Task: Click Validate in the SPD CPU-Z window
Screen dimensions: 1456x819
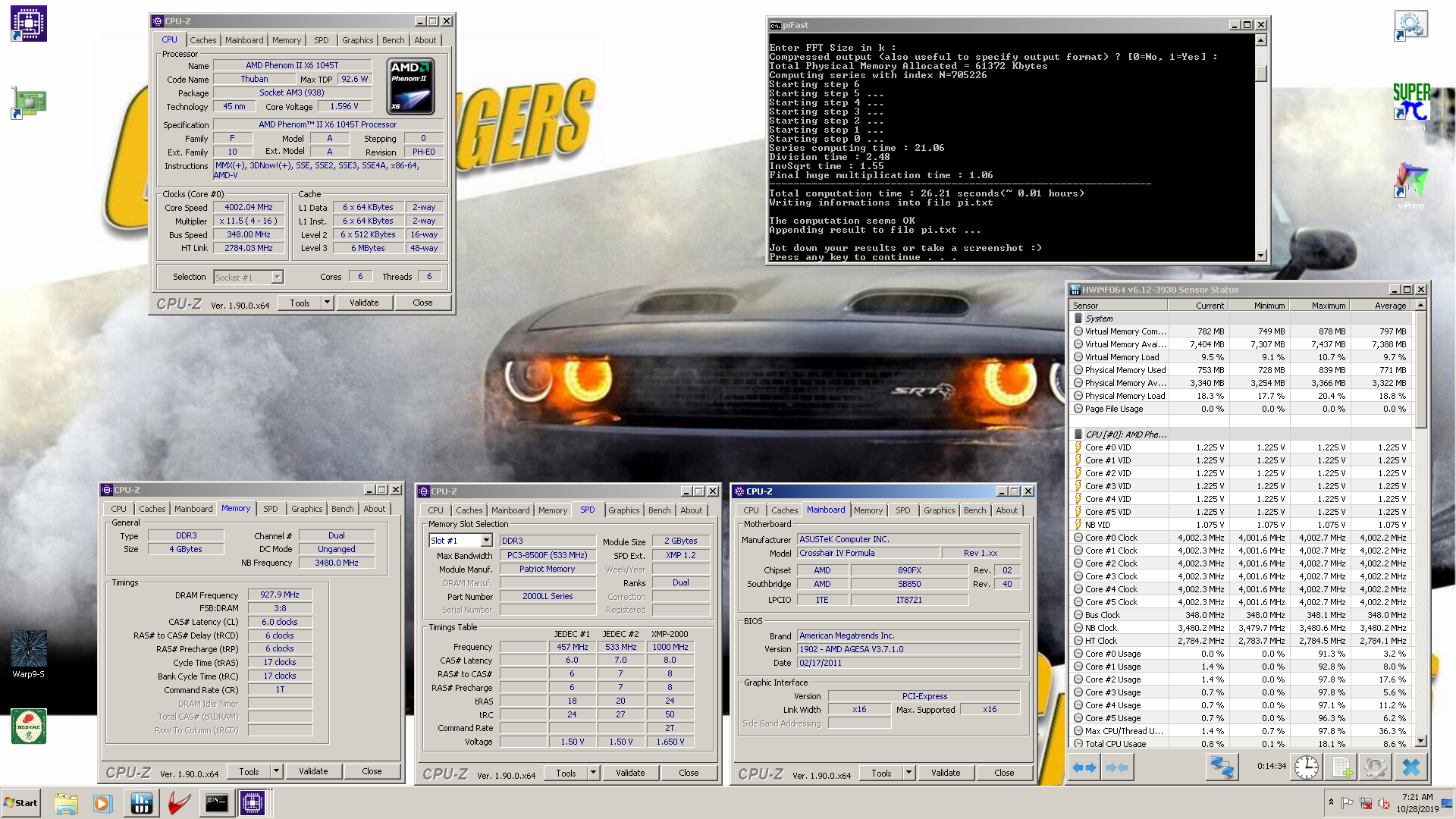Action: 630,773
